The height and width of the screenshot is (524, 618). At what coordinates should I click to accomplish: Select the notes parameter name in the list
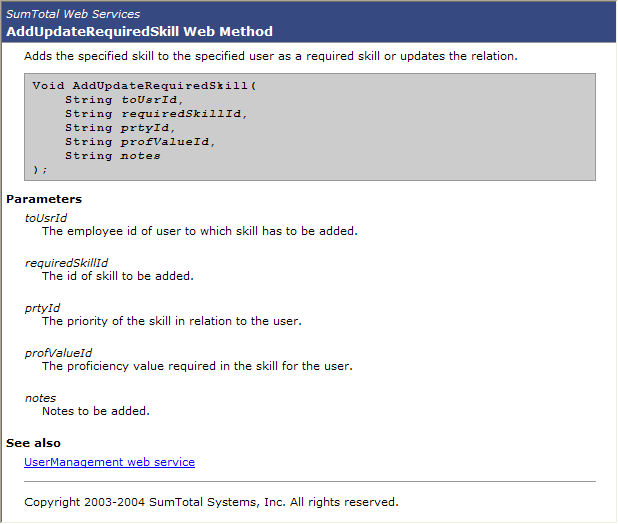coord(40,398)
